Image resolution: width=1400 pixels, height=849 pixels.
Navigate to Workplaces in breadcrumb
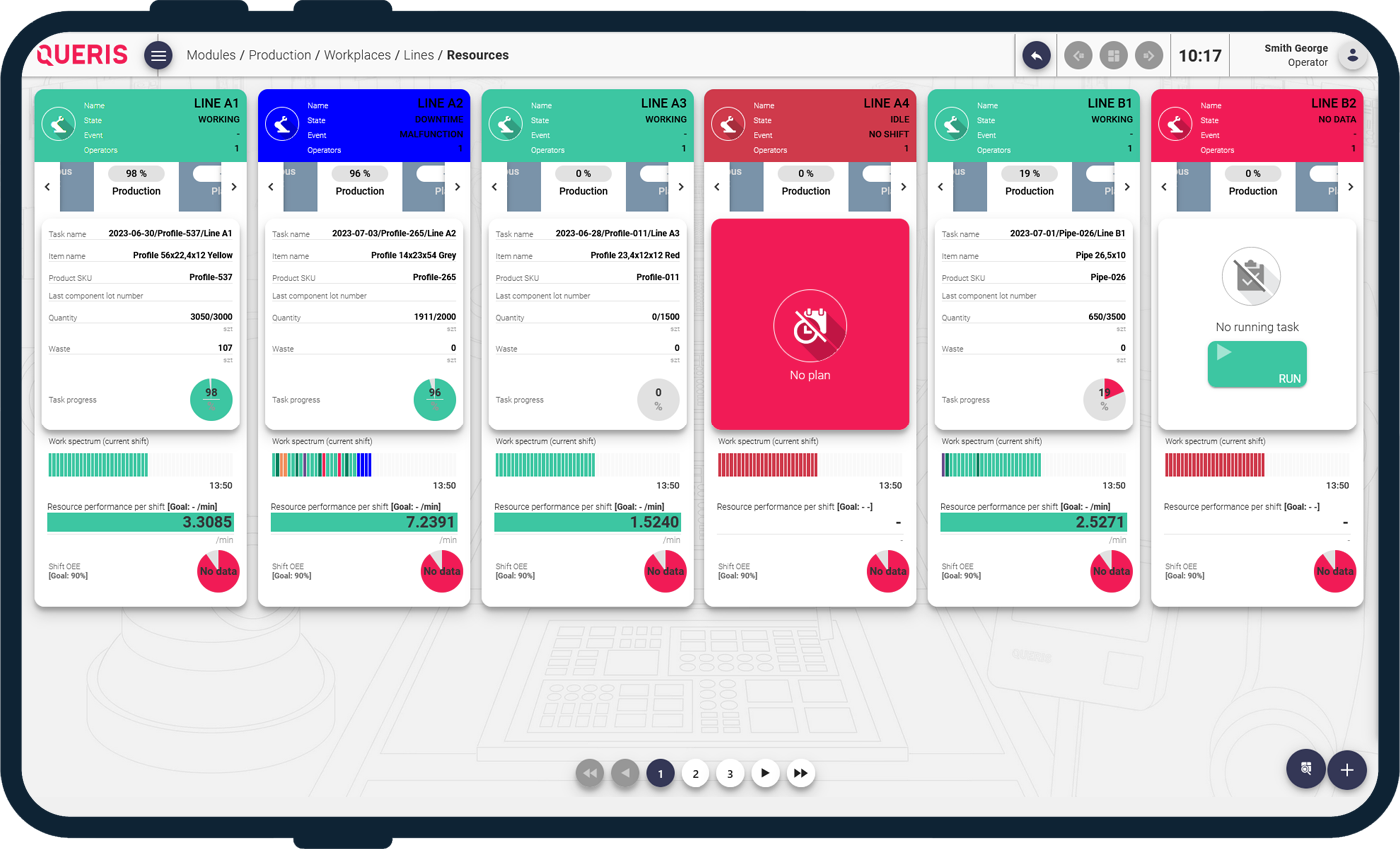click(357, 55)
